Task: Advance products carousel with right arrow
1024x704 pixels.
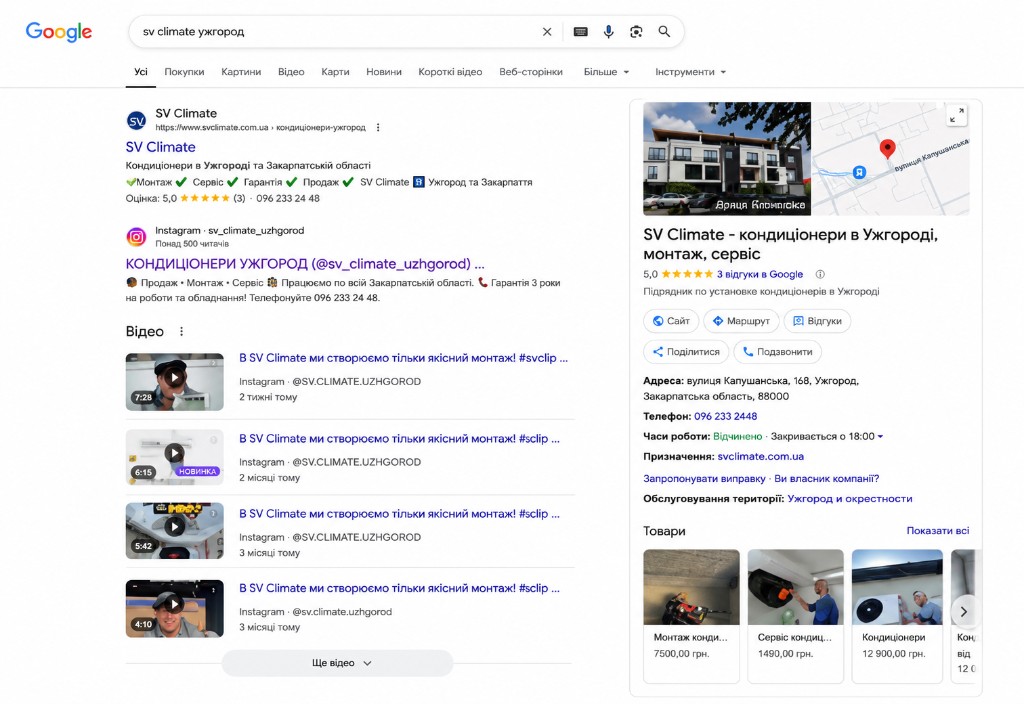Action: (x=964, y=612)
